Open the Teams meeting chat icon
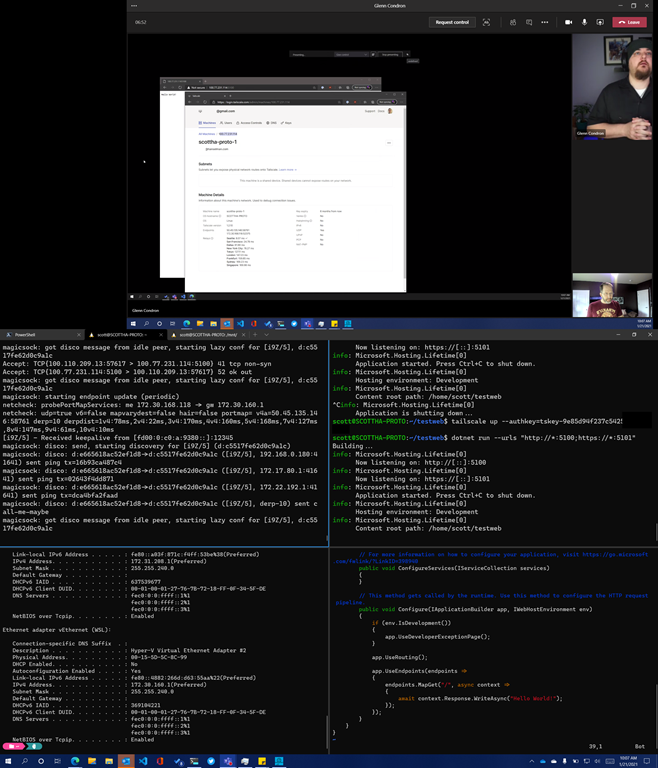The height and width of the screenshot is (768, 658). 529,22
